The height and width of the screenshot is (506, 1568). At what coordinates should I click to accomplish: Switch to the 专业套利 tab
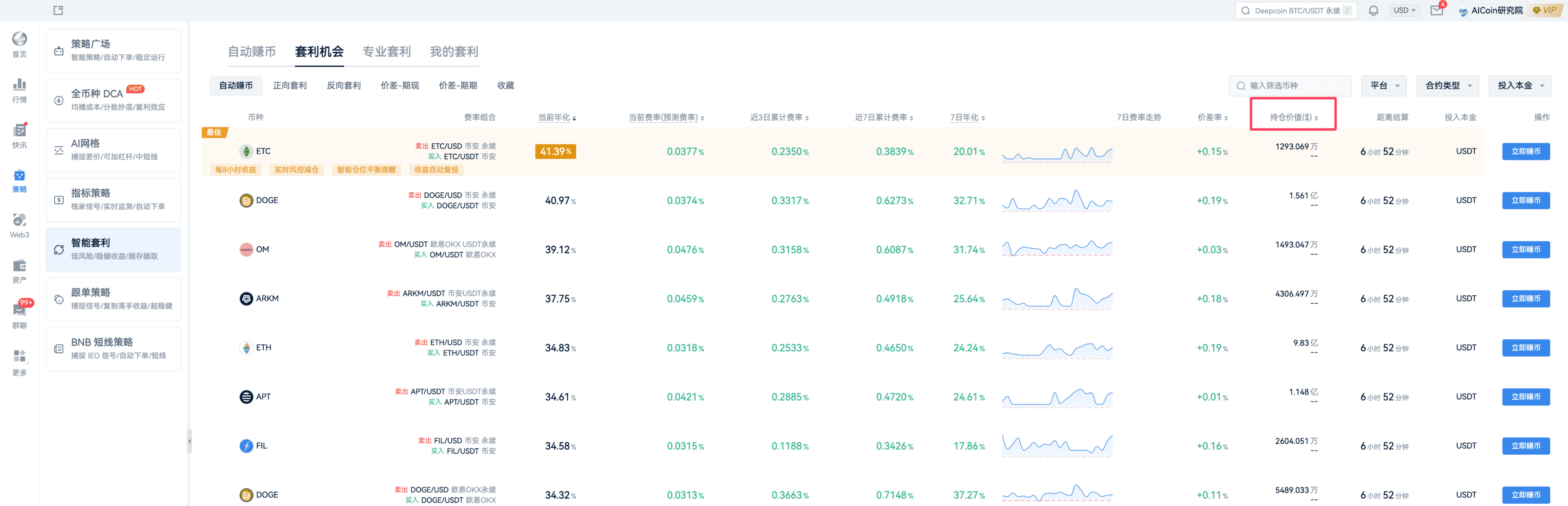click(x=387, y=52)
